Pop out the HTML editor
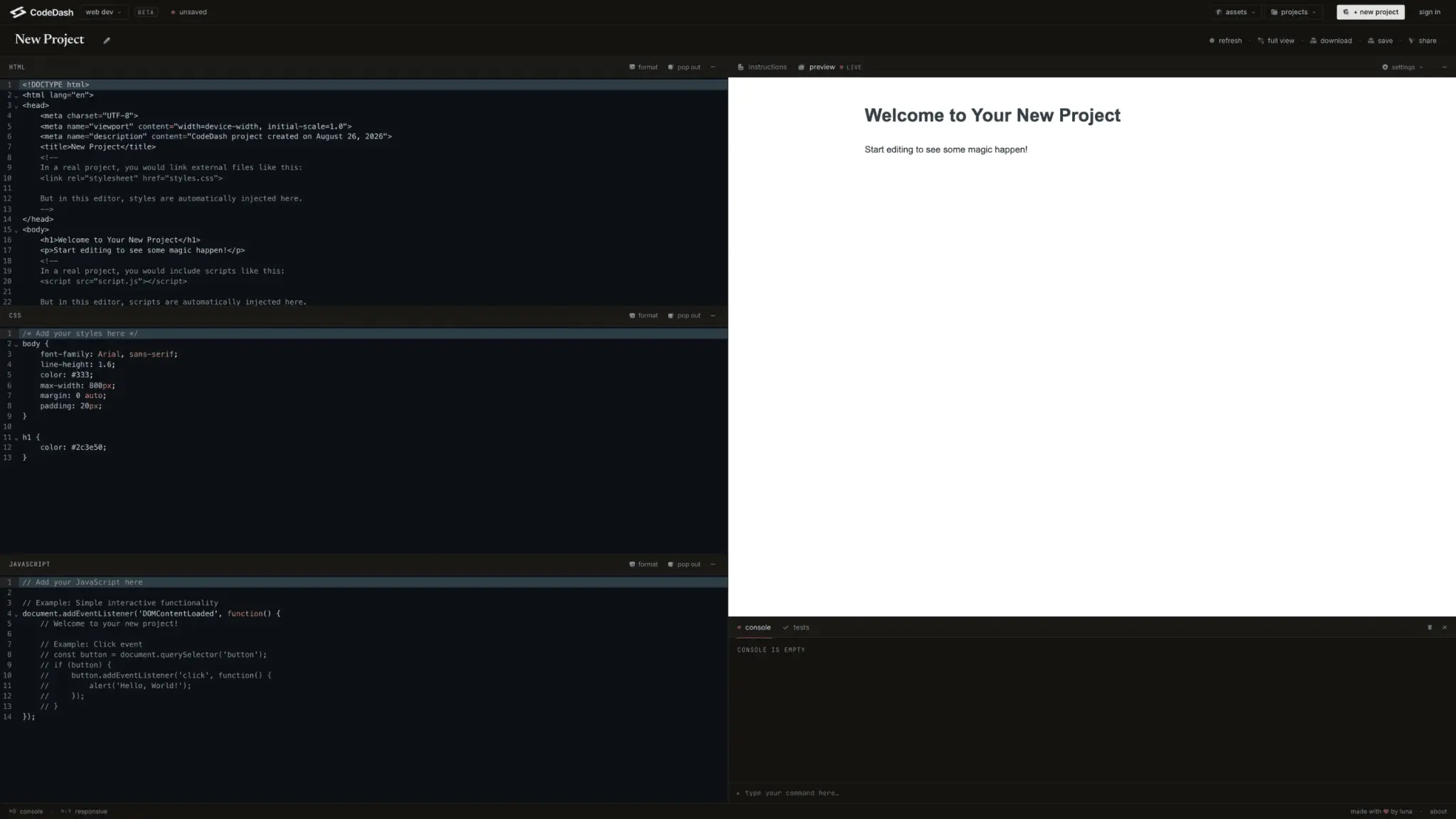Screen dimensions: 1456x819 tap(684, 68)
